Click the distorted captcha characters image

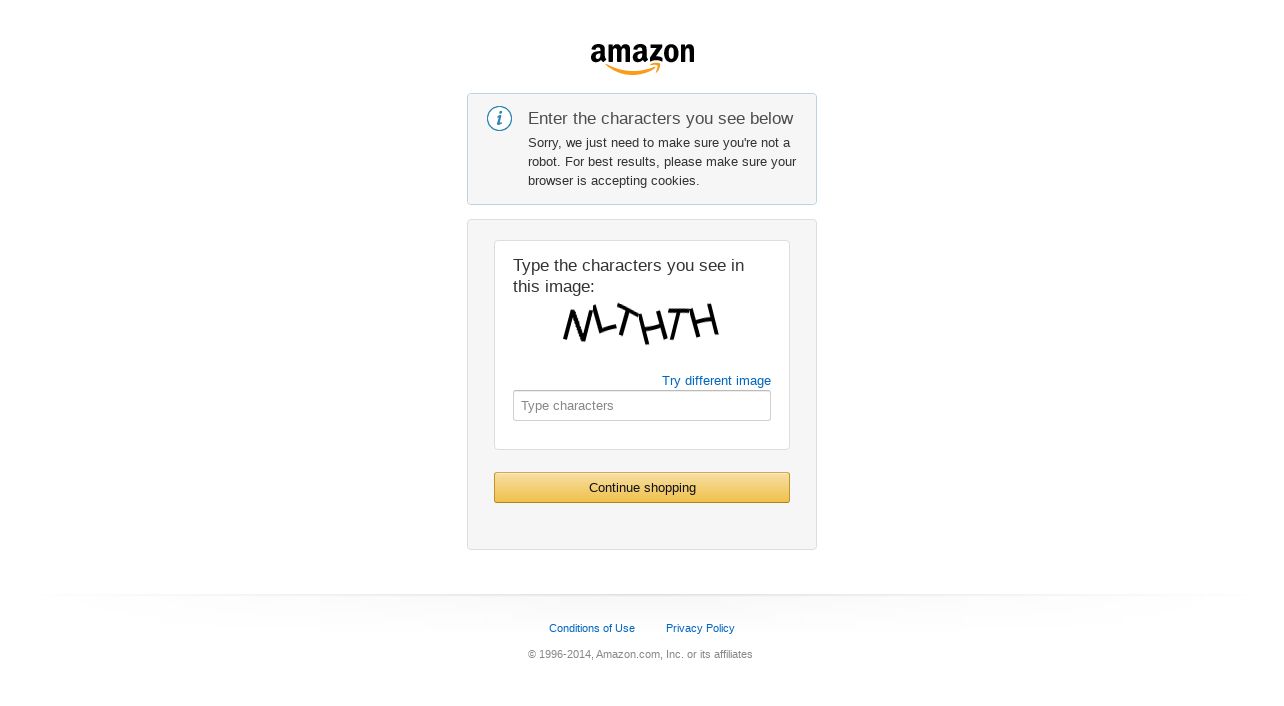[x=641, y=323]
